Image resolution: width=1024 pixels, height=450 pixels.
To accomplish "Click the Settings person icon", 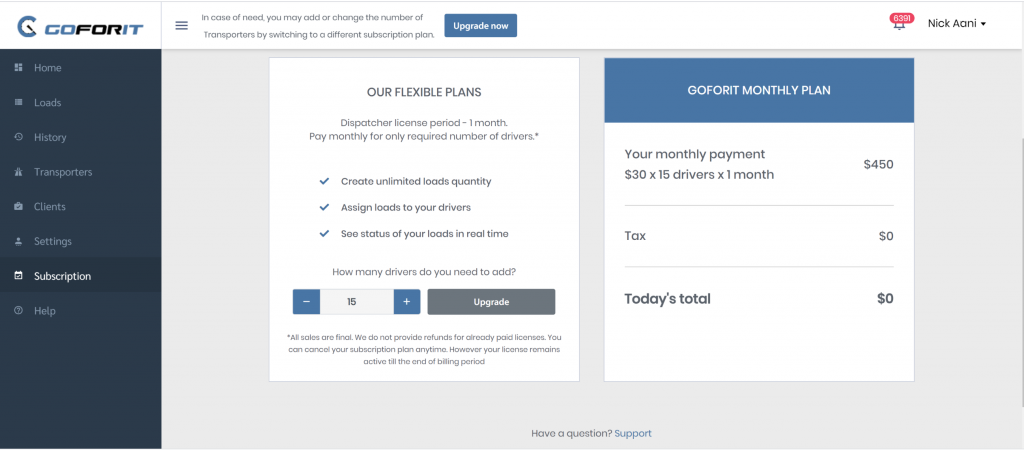I will click(18, 241).
